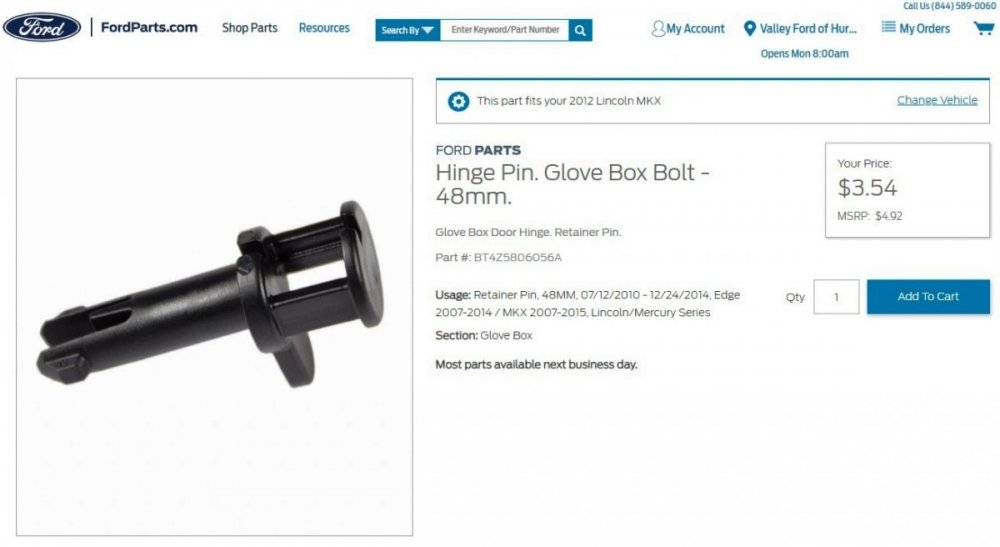Expand the Search By dropdown
Viewport: 1000px width, 547px height.
coord(408,30)
